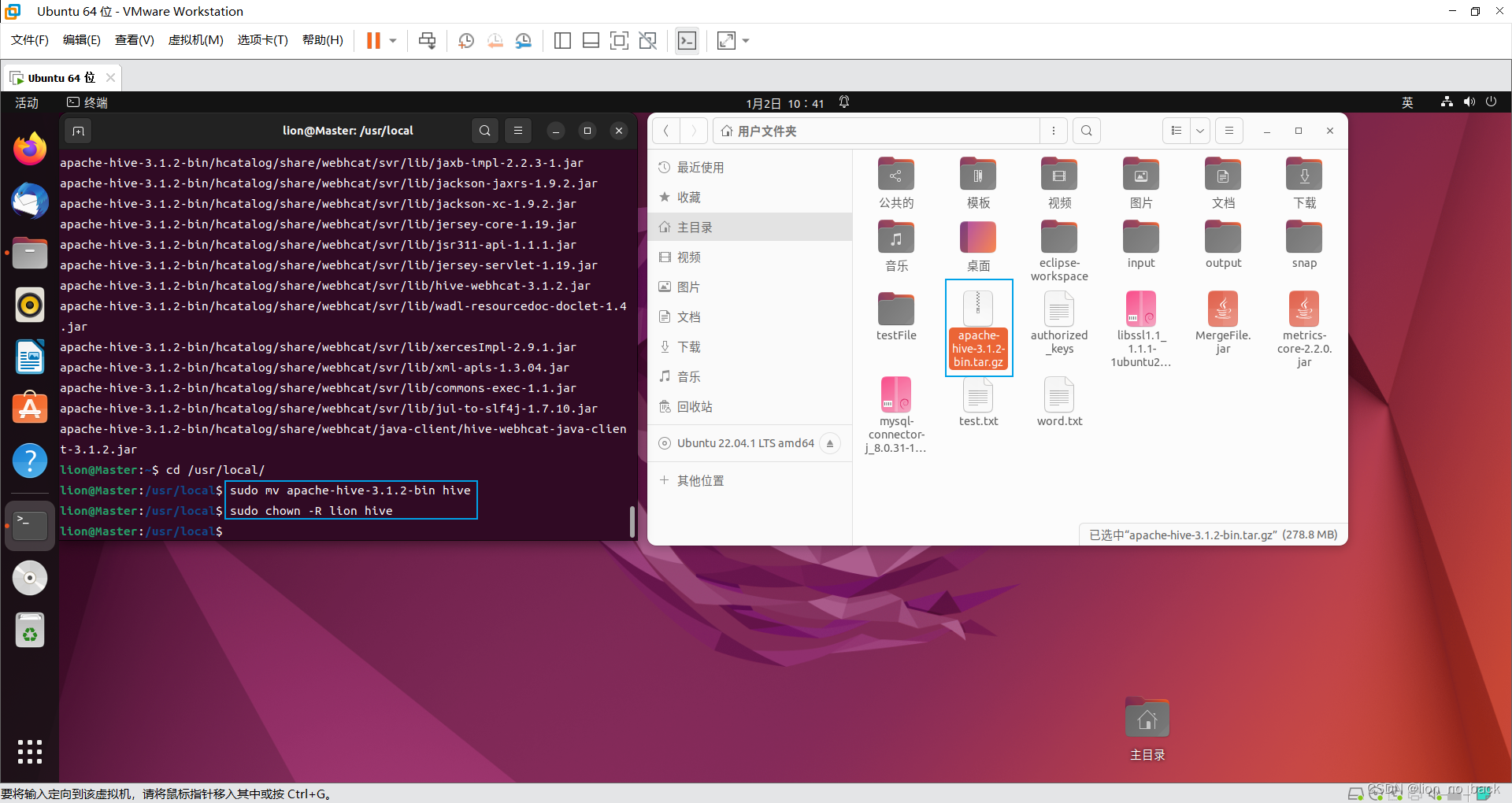Toggle the thumbnail bar view icon
Image resolution: width=1512 pixels, height=803 pixels.
point(591,40)
